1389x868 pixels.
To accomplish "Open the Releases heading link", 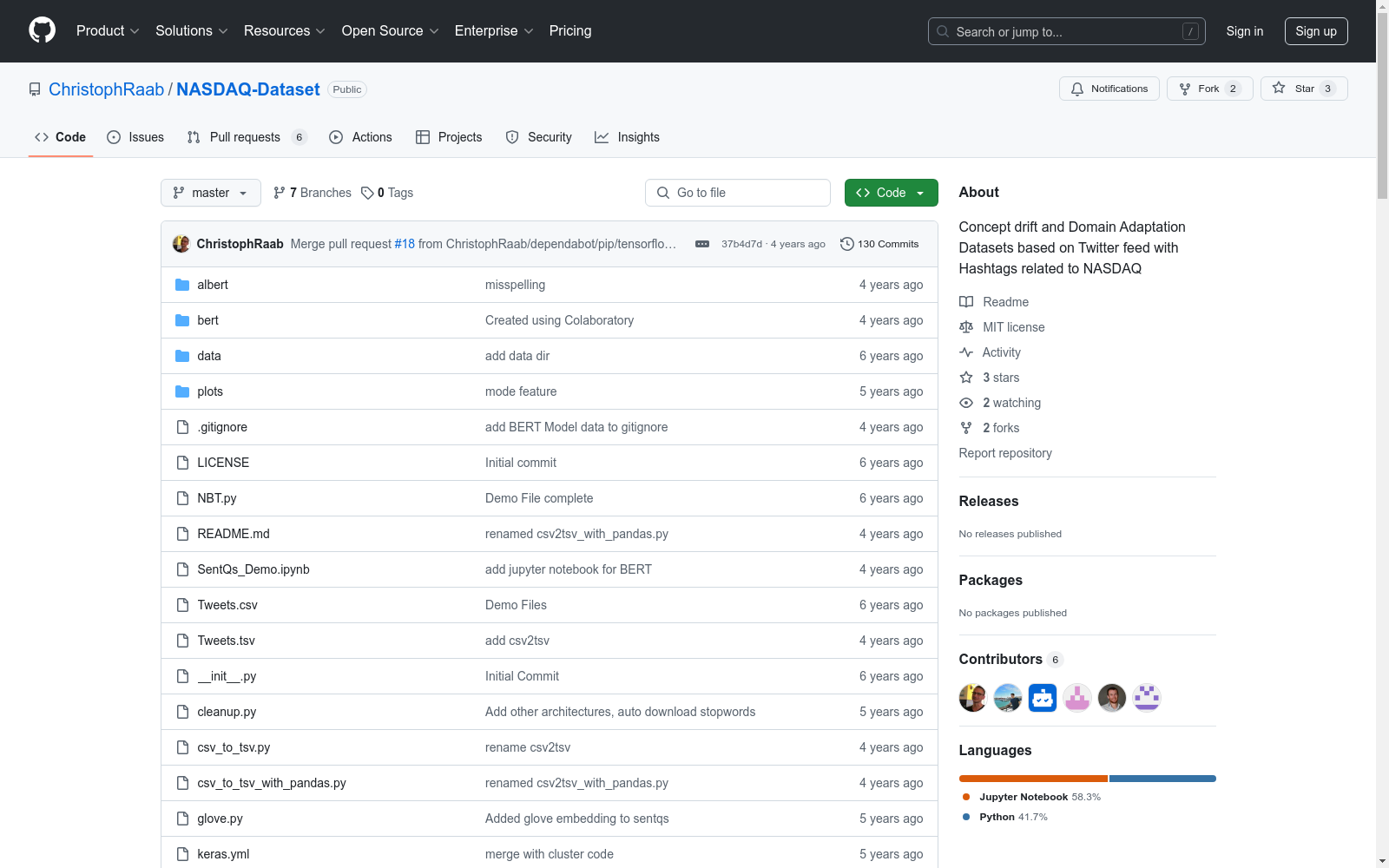I will click(989, 501).
